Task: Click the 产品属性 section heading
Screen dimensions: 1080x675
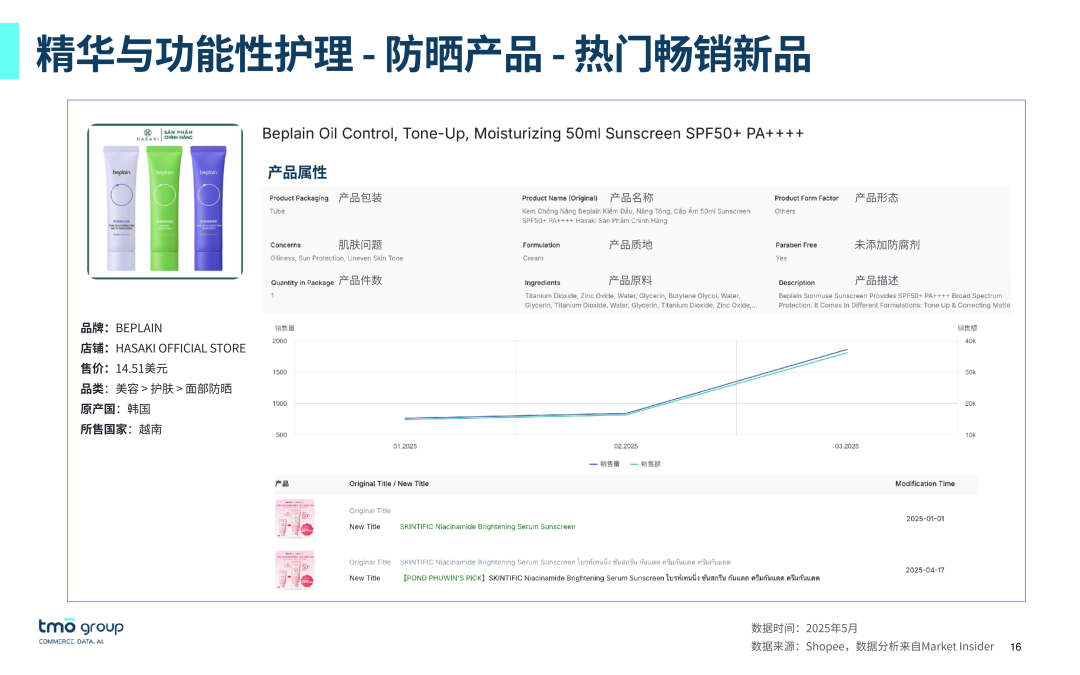Action: click(x=297, y=172)
